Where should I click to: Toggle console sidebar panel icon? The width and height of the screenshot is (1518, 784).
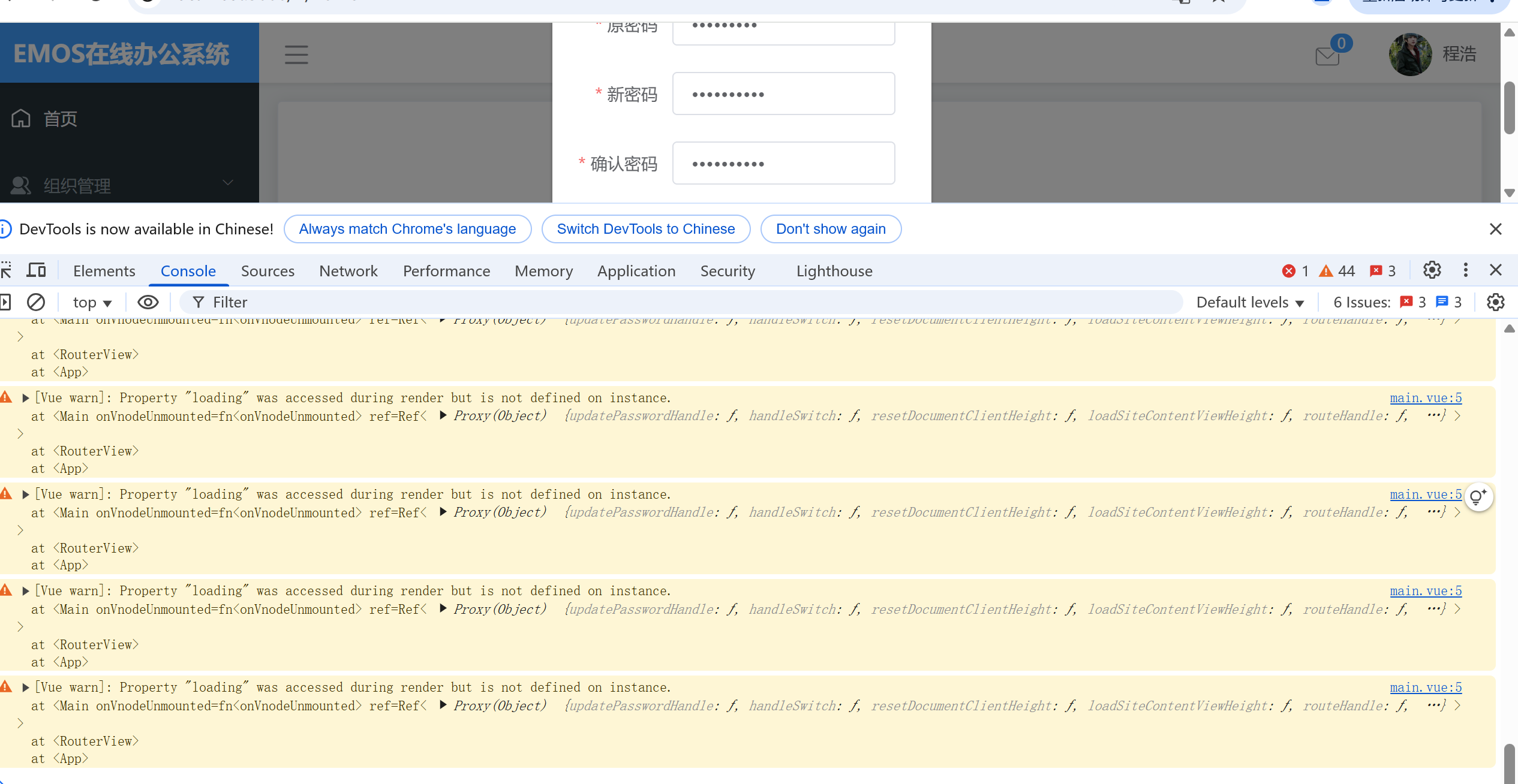[x=6, y=302]
